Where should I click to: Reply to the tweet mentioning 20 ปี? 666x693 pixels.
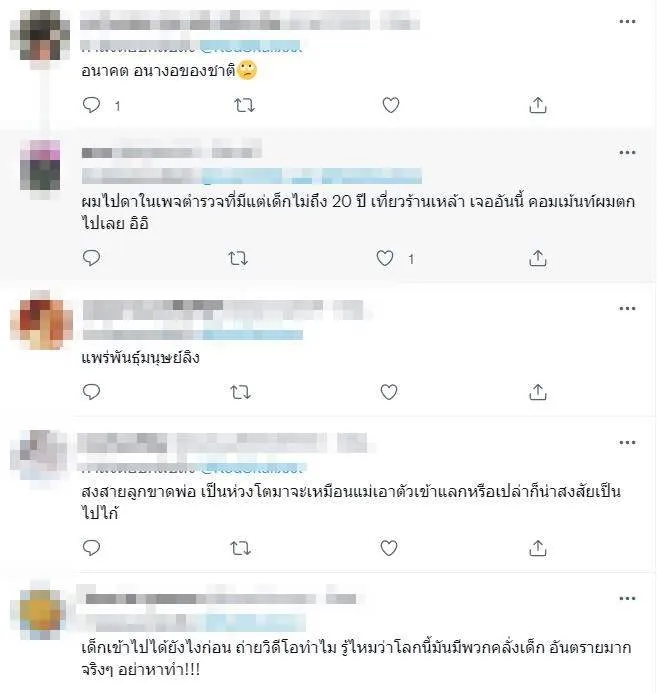pyautogui.click(x=91, y=258)
